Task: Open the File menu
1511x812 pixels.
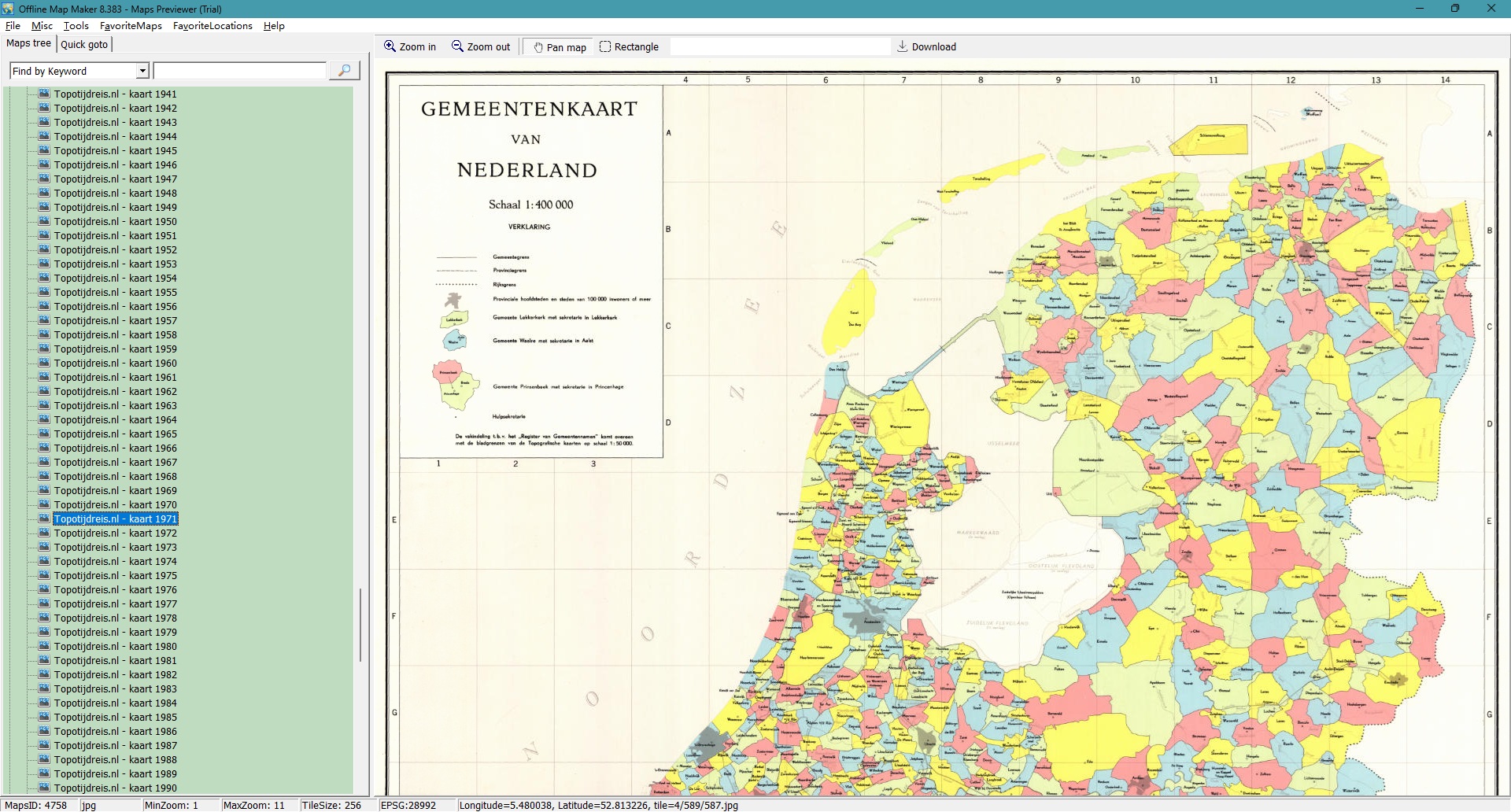Action: [13, 26]
